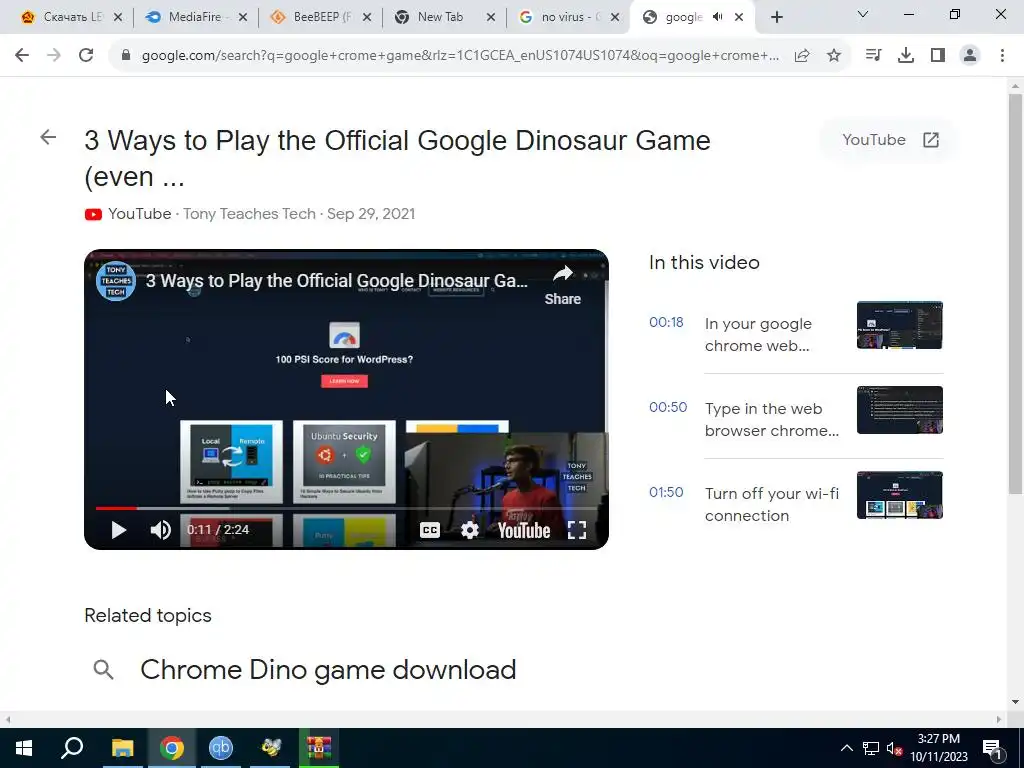Go back with the browser back arrow

[22, 56]
